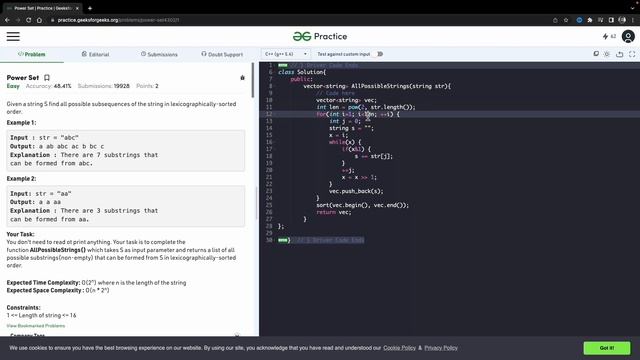Select the Power Set browser tab
Viewport: 640px width, 360px height.
(42, 8)
